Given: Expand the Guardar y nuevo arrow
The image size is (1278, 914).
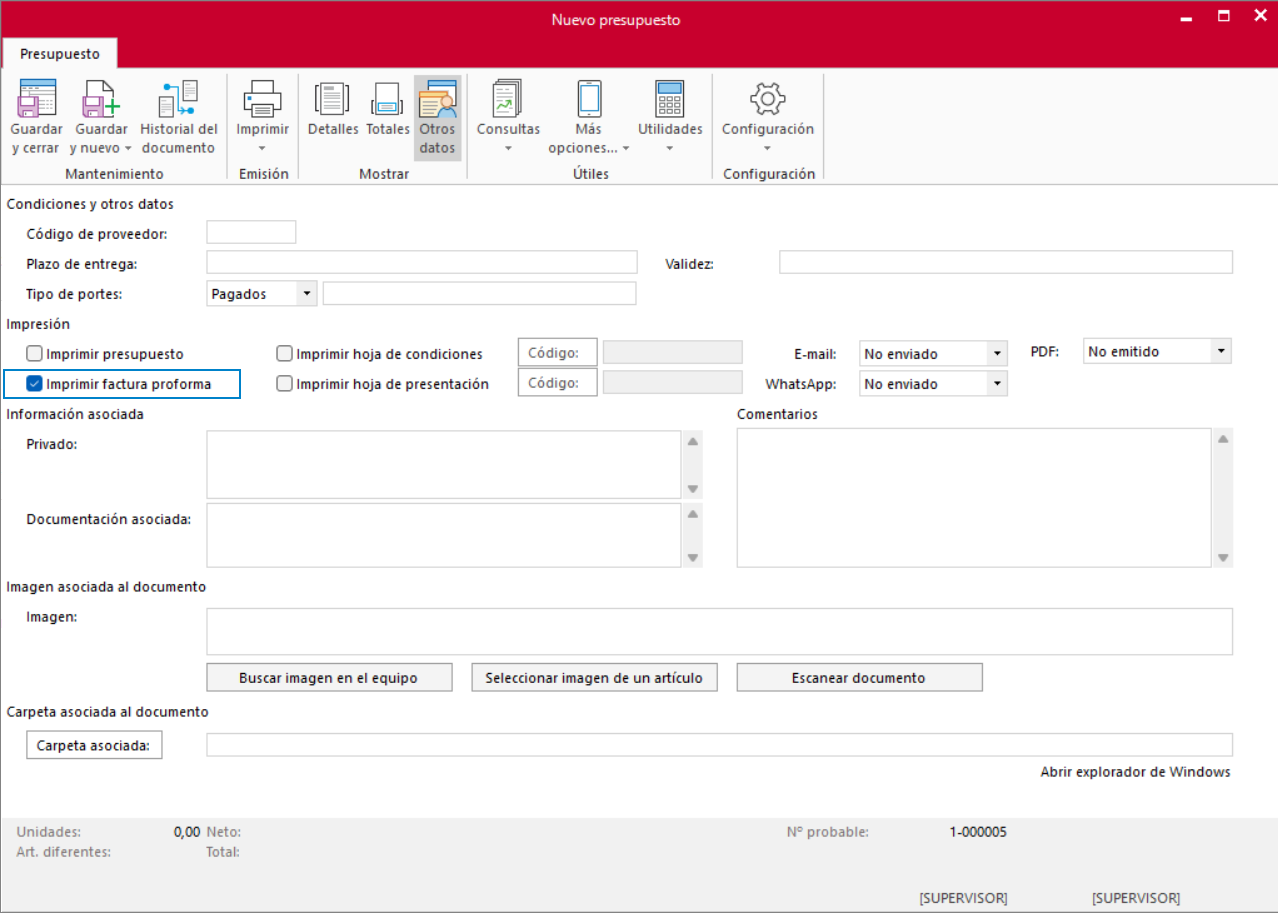Looking at the screenshot, I should [x=128, y=149].
